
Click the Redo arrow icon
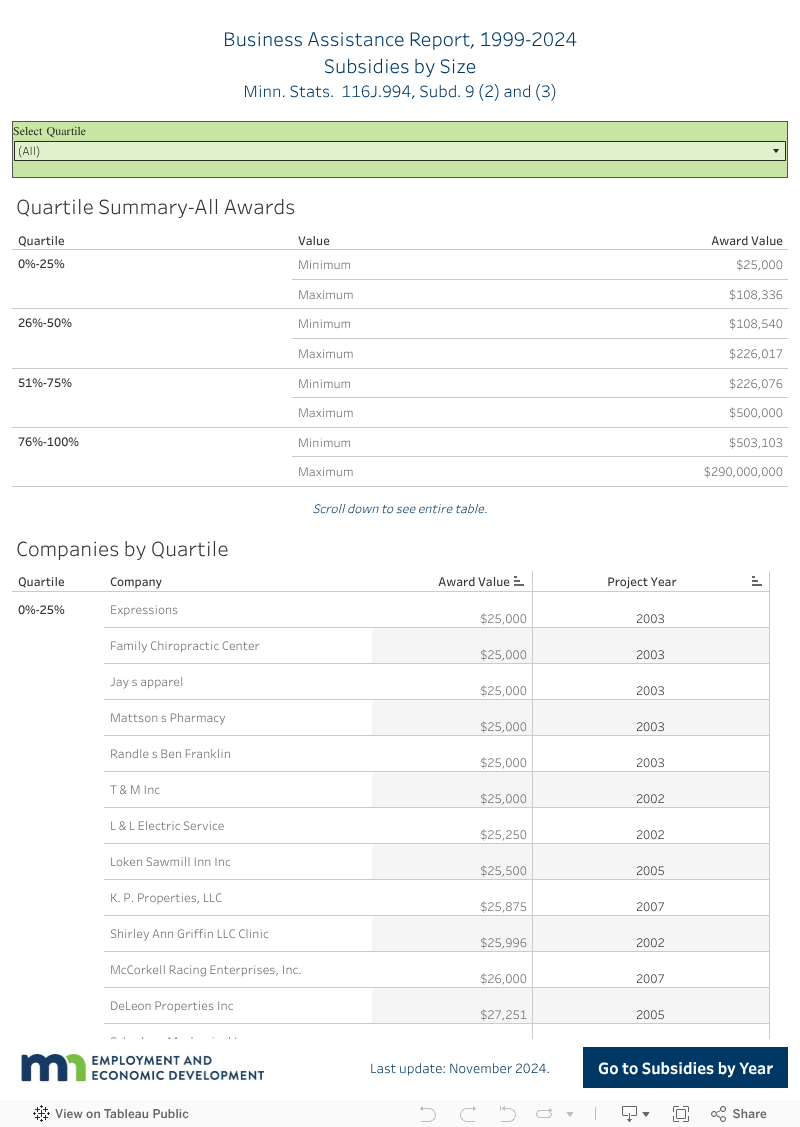[x=468, y=1113]
